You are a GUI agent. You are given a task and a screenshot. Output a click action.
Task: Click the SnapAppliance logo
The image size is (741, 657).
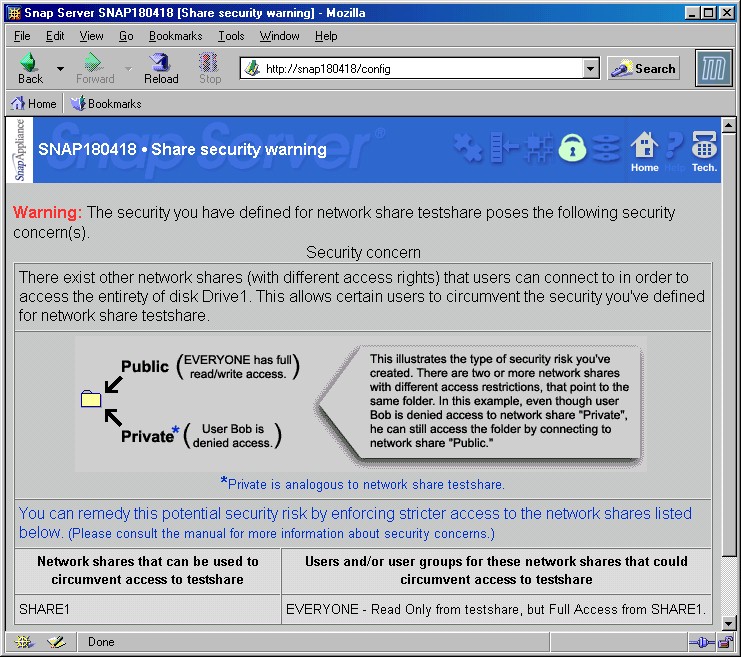19,150
